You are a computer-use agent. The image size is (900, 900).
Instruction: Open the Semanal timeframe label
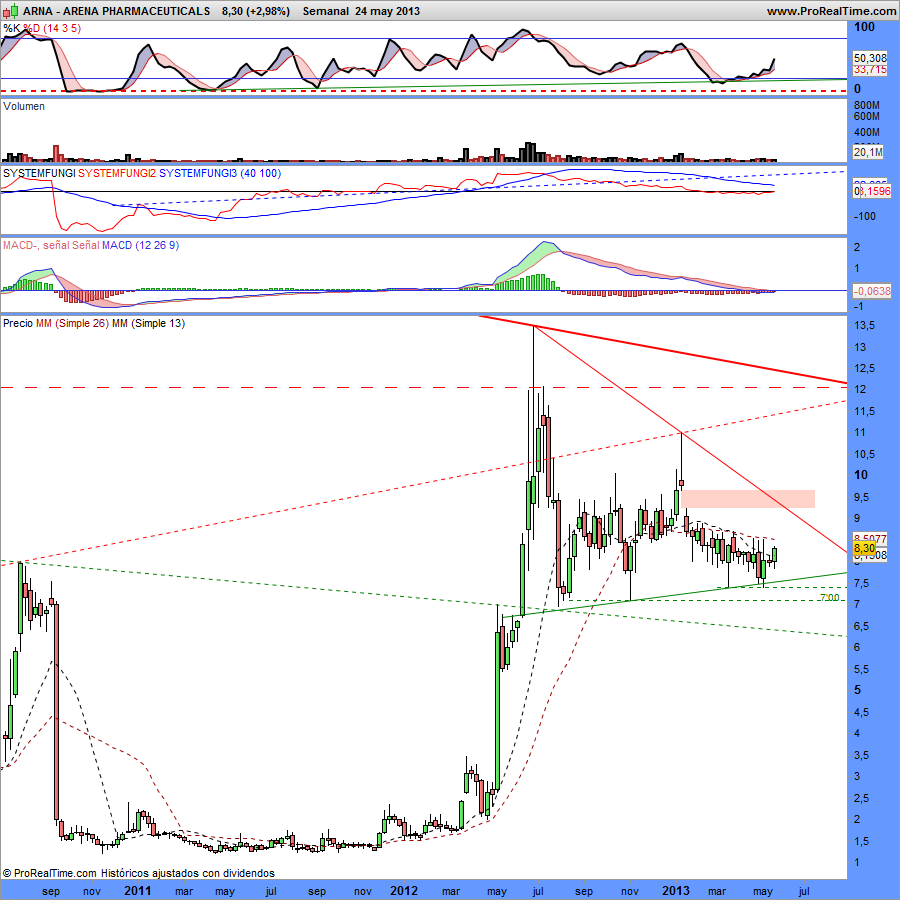pyautogui.click(x=325, y=11)
